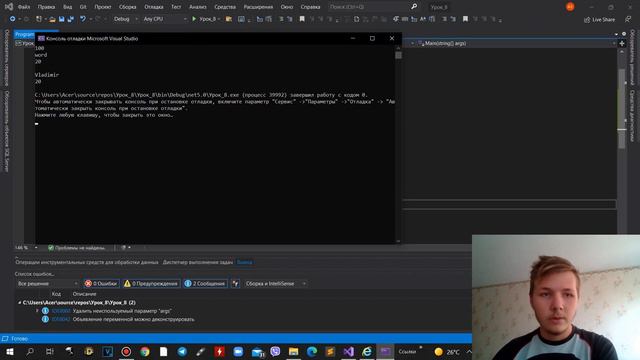The height and width of the screenshot is (360, 640).
Task: Open the Сборка и IntelliSense dropdown
Action: point(276,284)
